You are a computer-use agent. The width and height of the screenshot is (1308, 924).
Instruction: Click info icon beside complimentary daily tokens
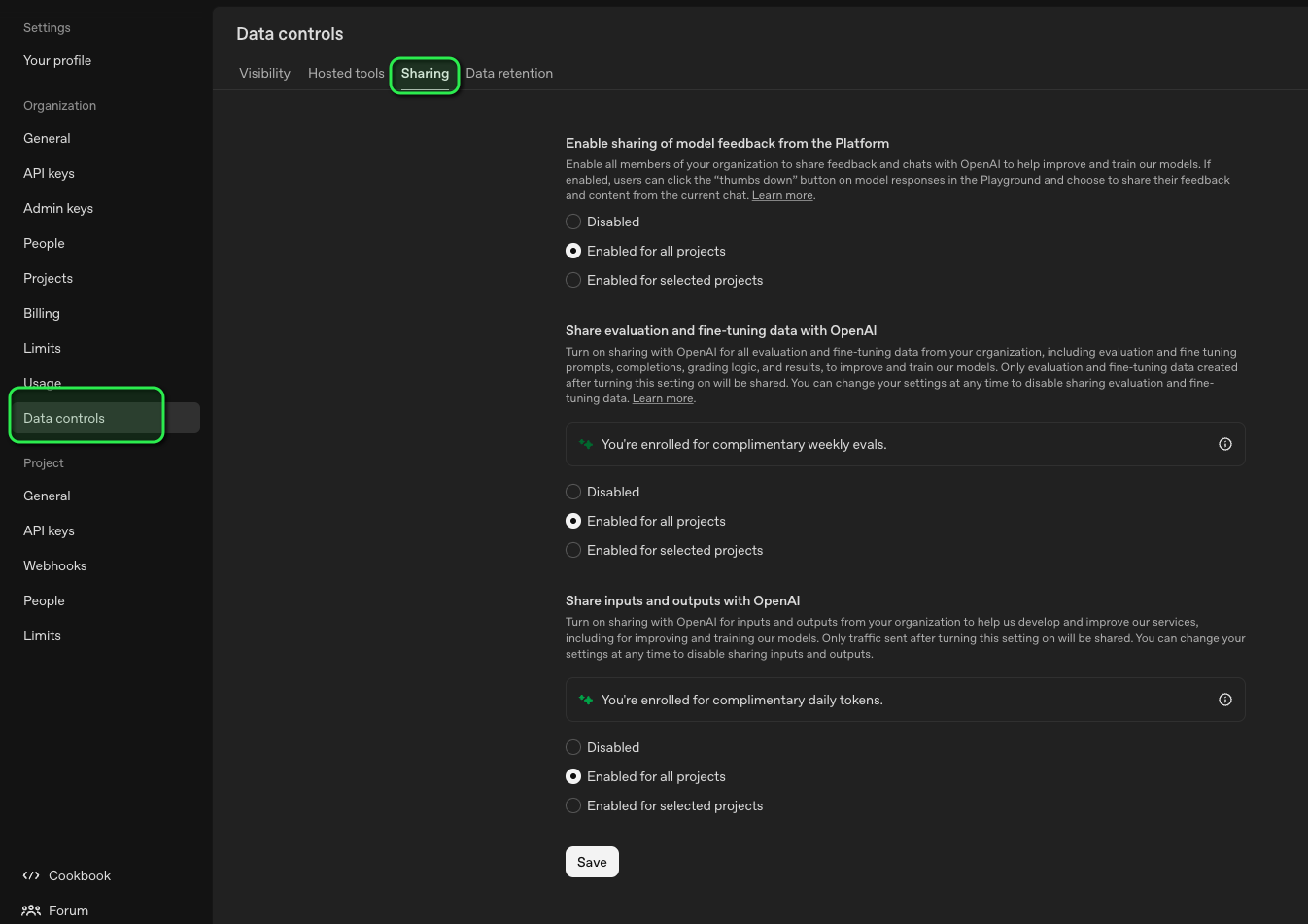(x=1225, y=700)
